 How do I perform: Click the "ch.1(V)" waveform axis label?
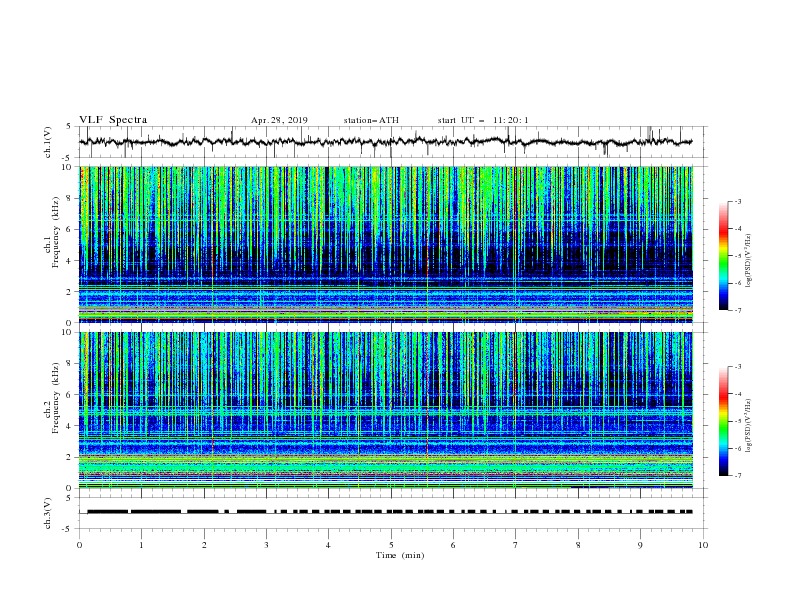(48, 142)
